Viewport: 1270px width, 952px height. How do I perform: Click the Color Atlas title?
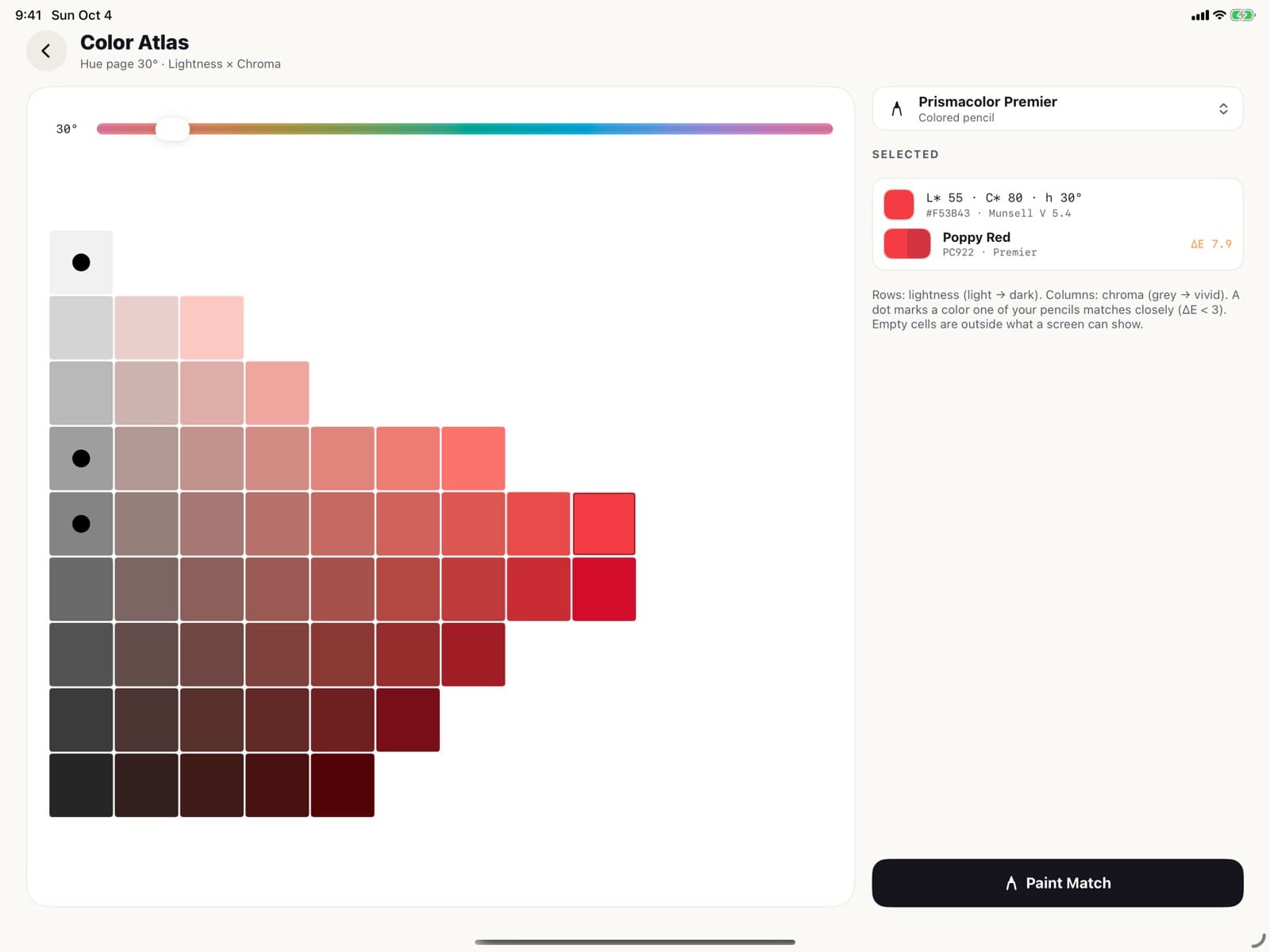coord(135,43)
